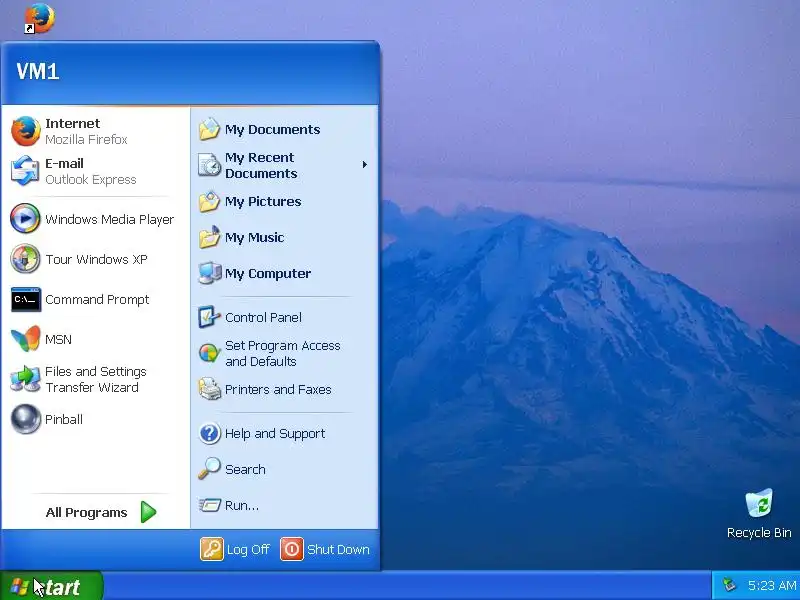Viewport: 800px width, 600px height.
Task: Click Set Program Access and Defaults icon
Action: pos(209,353)
